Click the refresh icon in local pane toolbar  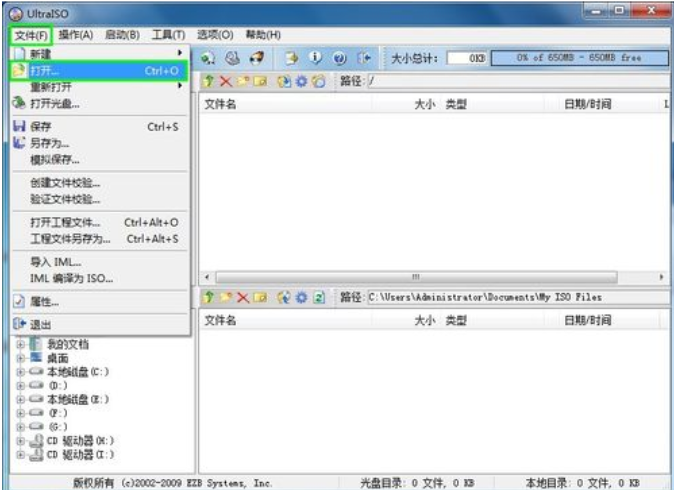tap(319, 297)
